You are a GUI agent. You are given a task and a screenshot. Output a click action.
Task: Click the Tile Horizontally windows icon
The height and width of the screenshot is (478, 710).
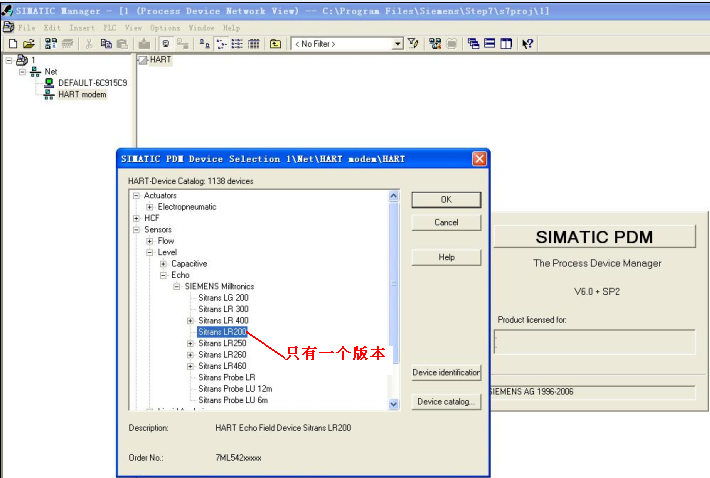[489, 43]
